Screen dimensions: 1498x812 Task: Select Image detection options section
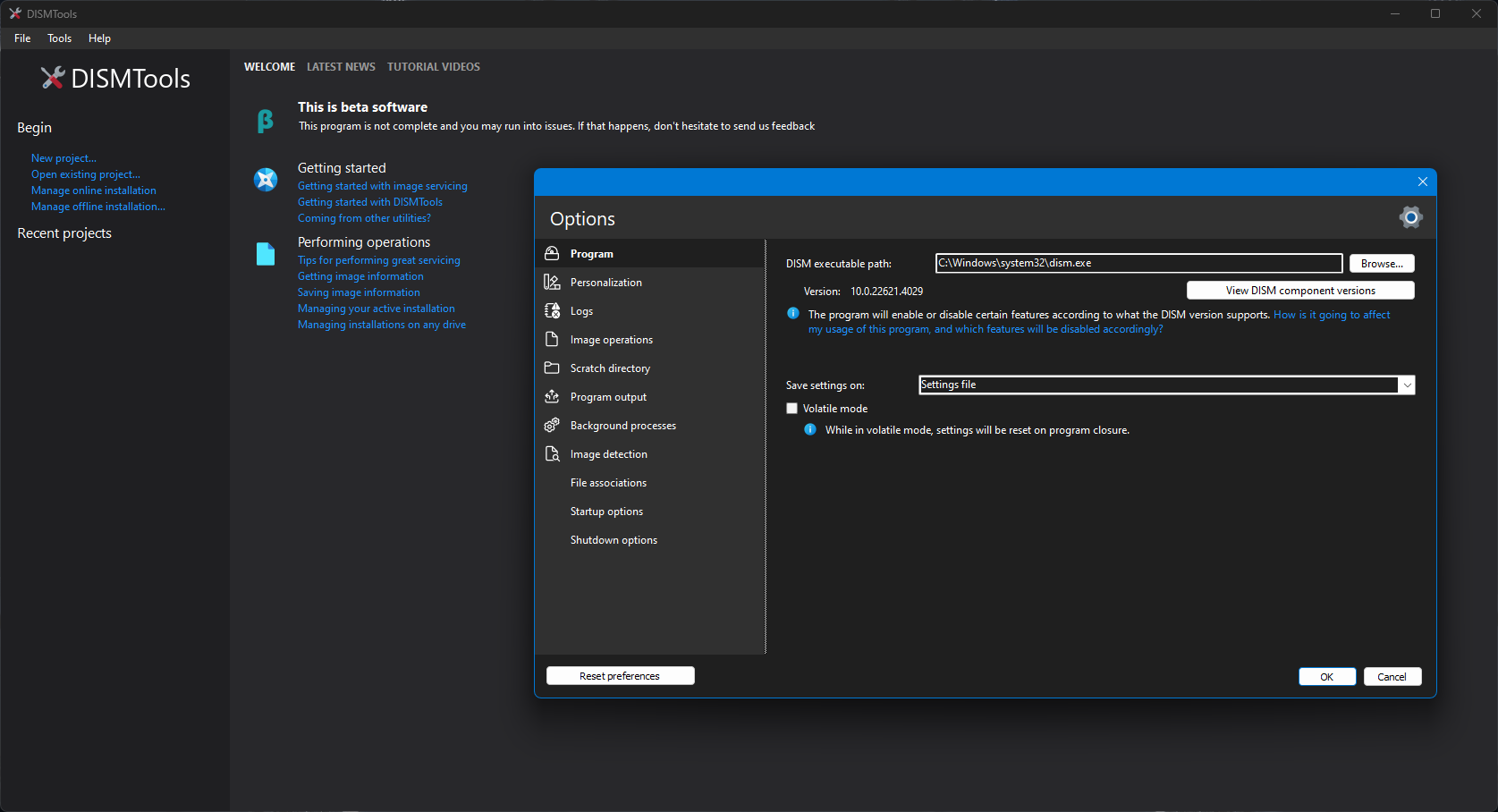pyautogui.click(x=650, y=453)
